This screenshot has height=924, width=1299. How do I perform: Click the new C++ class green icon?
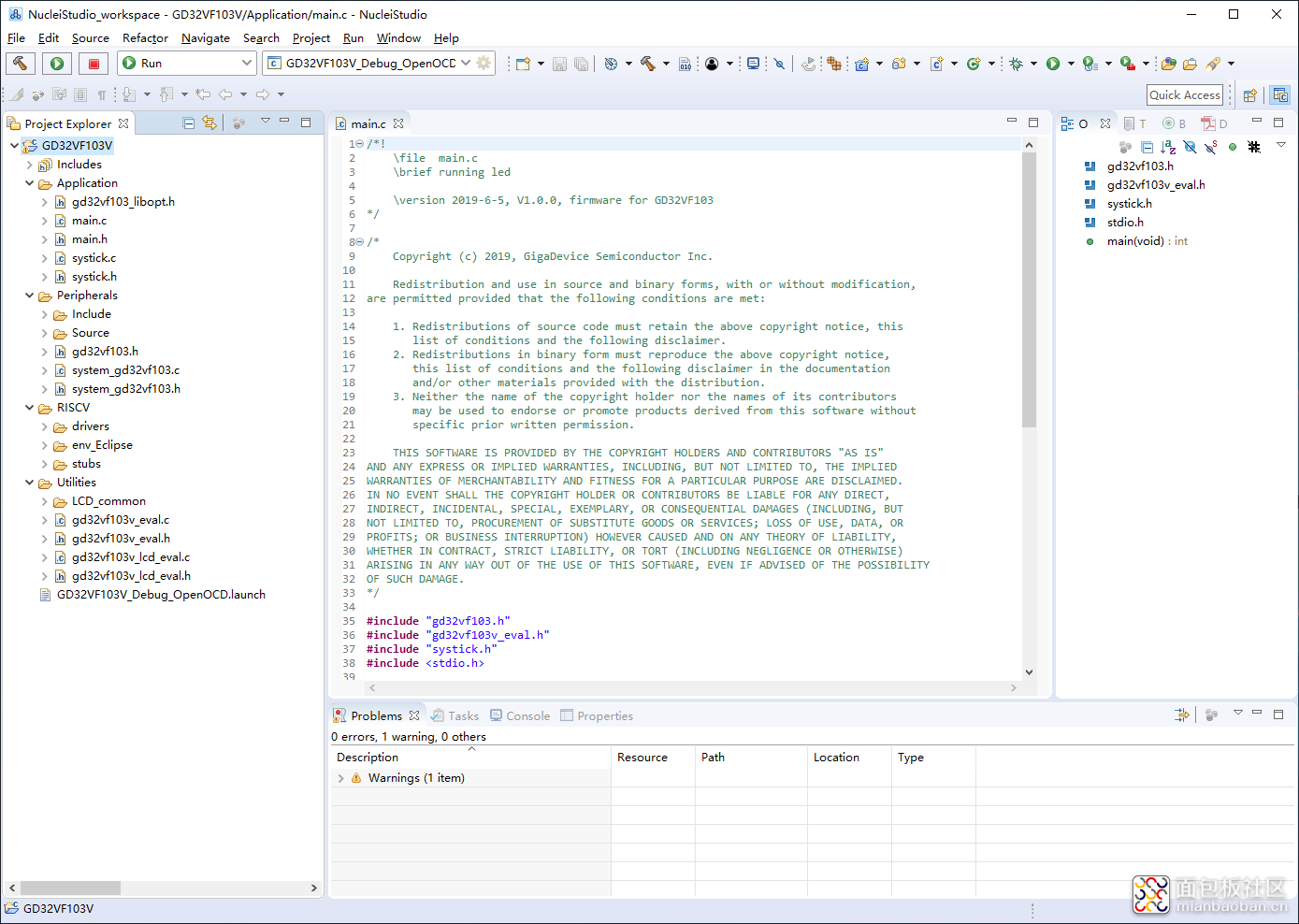974,64
